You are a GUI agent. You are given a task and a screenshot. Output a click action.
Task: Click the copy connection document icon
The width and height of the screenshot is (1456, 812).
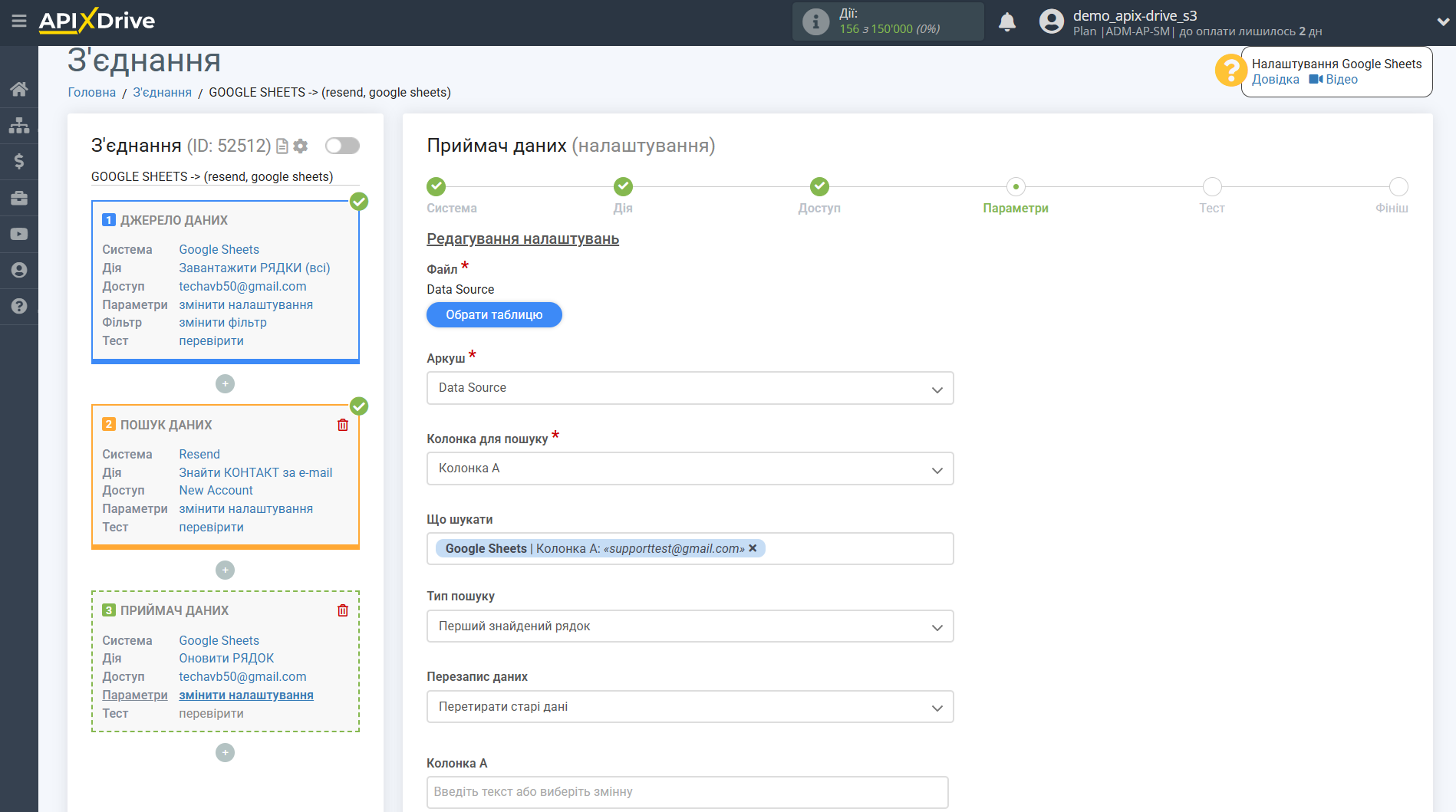(282, 146)
